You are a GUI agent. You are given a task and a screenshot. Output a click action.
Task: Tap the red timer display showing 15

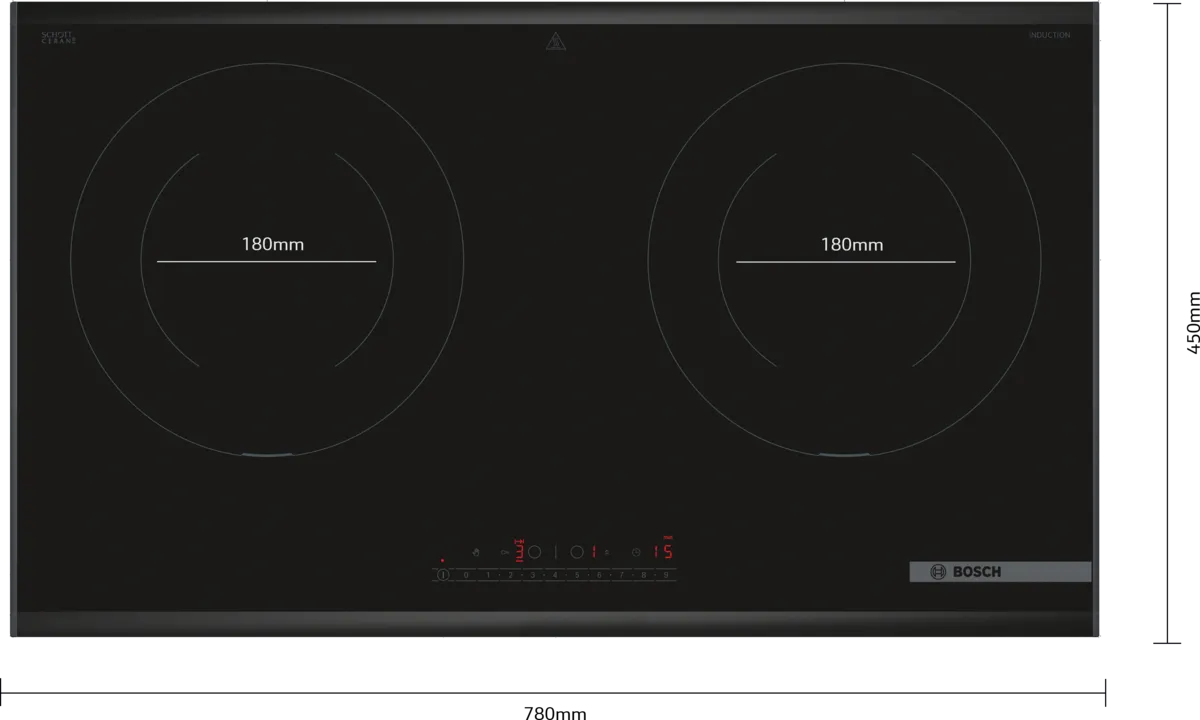663,551
